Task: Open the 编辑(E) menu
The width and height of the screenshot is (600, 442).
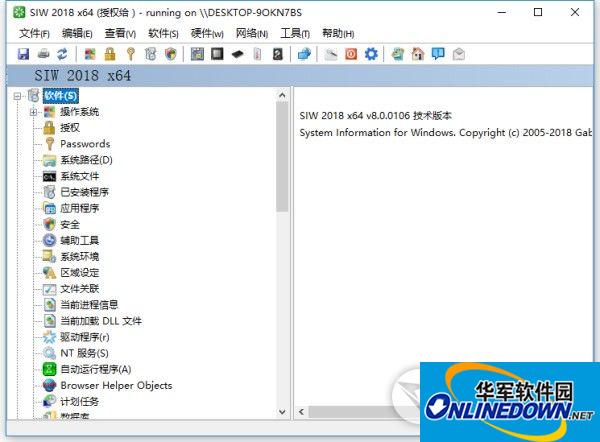Action: [77, 33]
